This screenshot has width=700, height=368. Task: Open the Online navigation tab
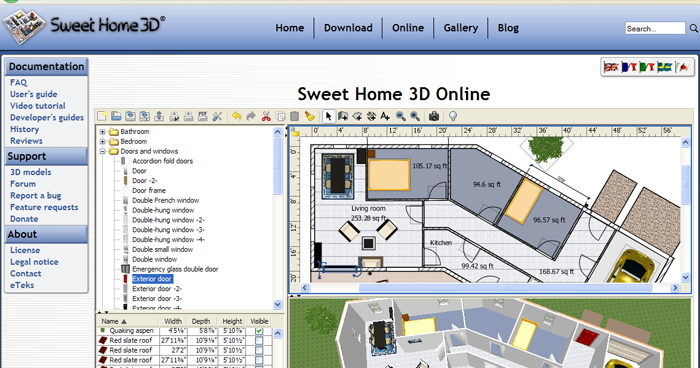pos(408,28)
